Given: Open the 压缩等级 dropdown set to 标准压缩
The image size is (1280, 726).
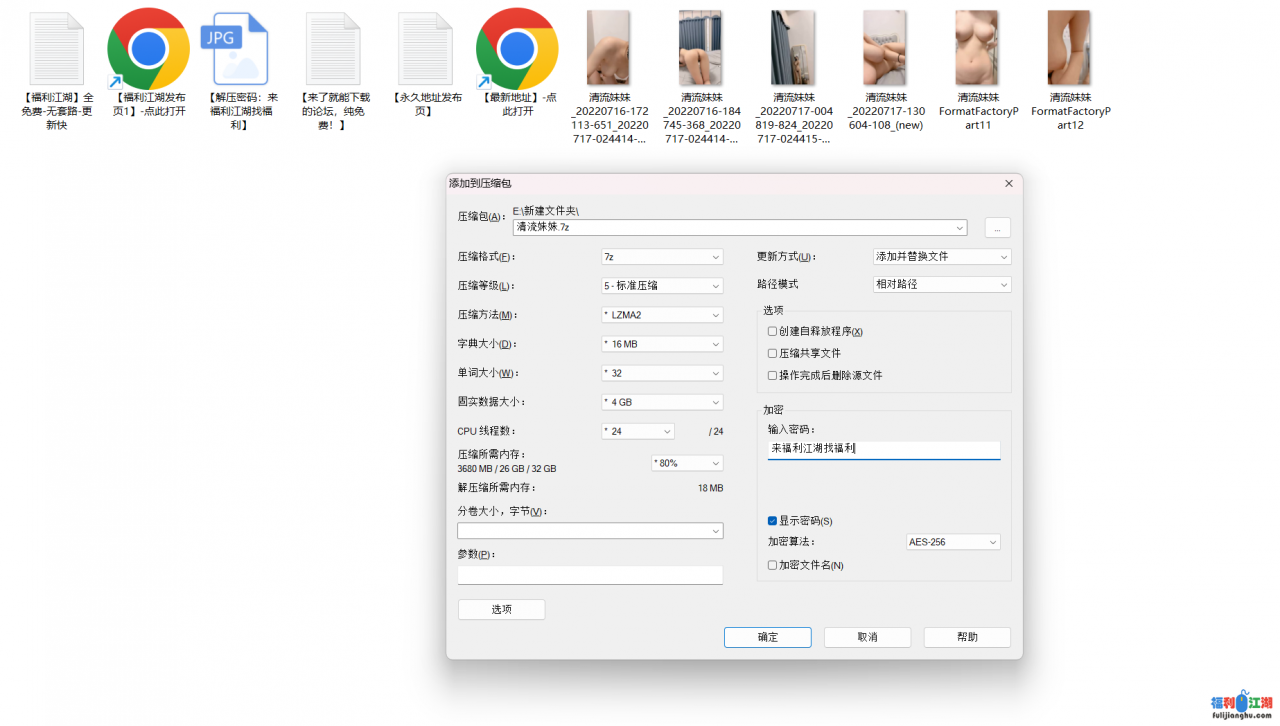Looking at the screenshot, I should pos(661,286).
